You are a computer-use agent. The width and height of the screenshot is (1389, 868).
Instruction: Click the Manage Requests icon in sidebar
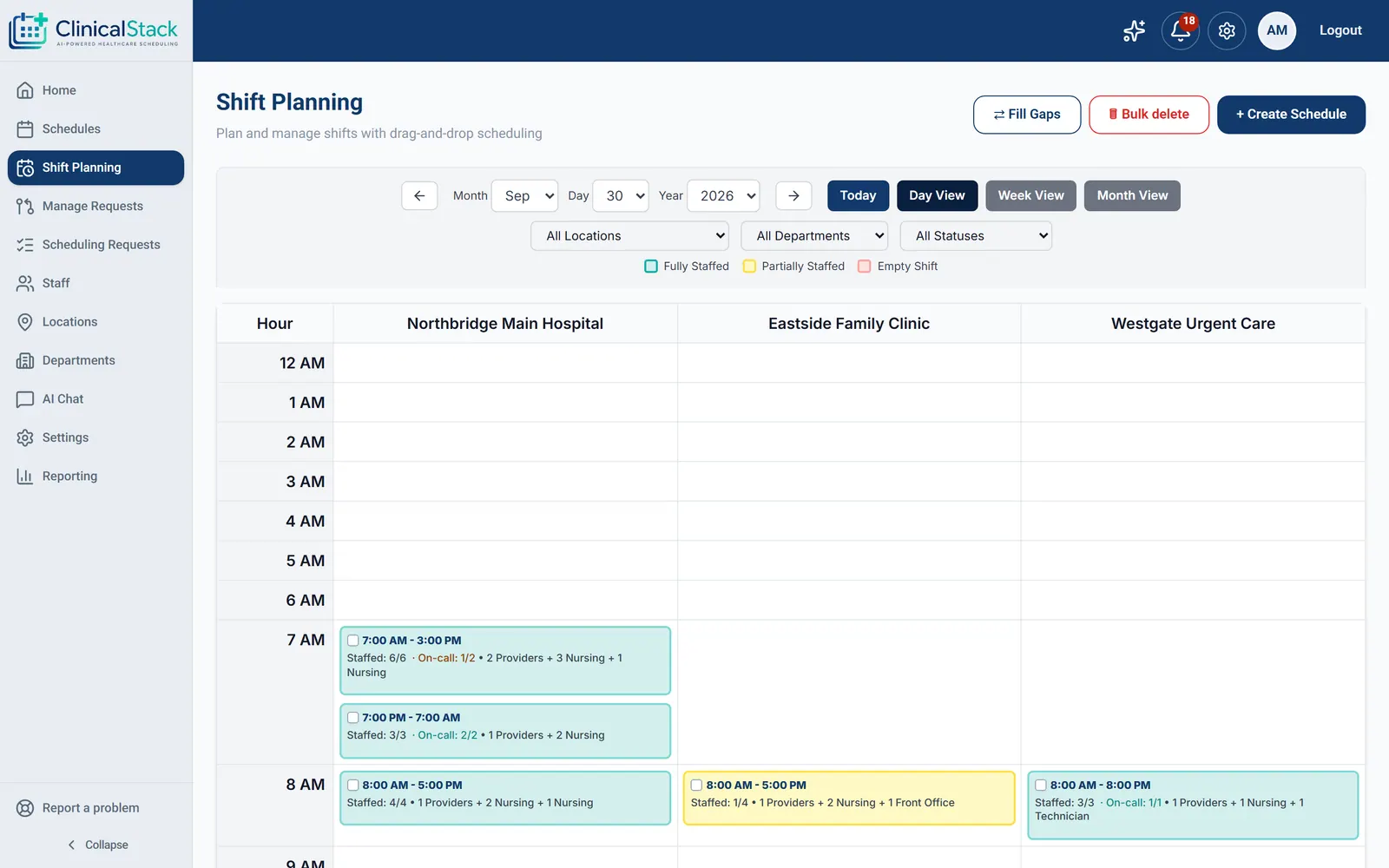click(x=25, y=206)
